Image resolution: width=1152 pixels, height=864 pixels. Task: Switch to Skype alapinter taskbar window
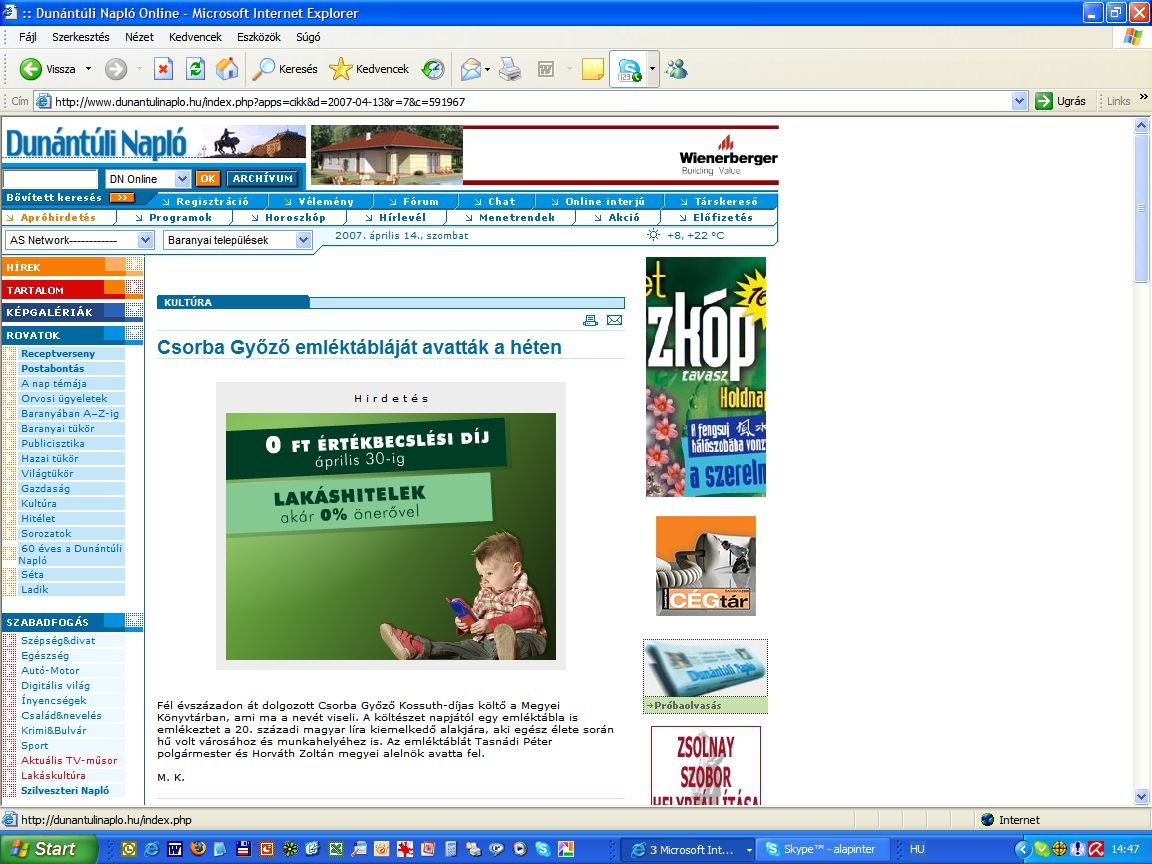pos(821,849)
